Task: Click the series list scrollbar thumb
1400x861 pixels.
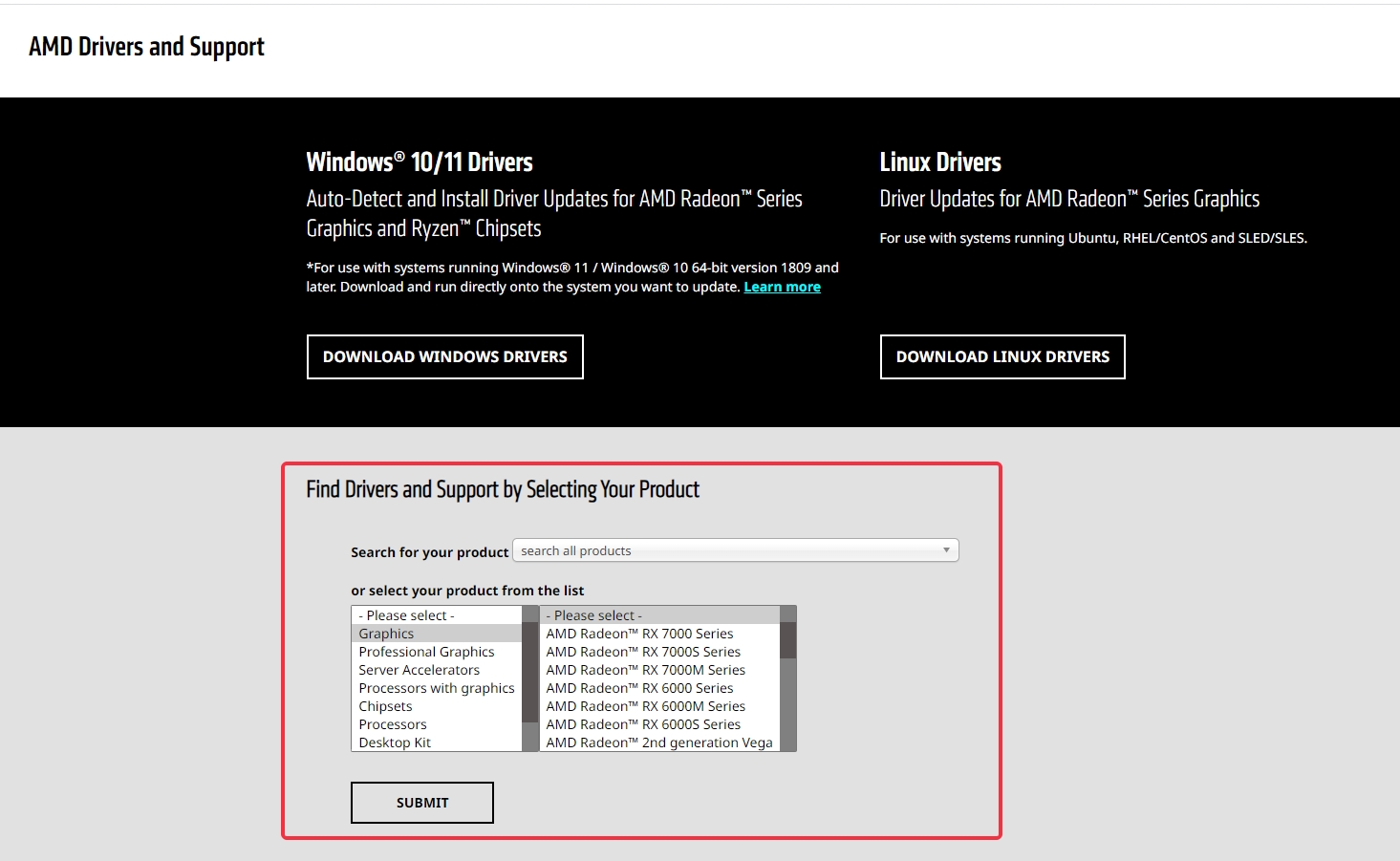Action: point(787,640)
